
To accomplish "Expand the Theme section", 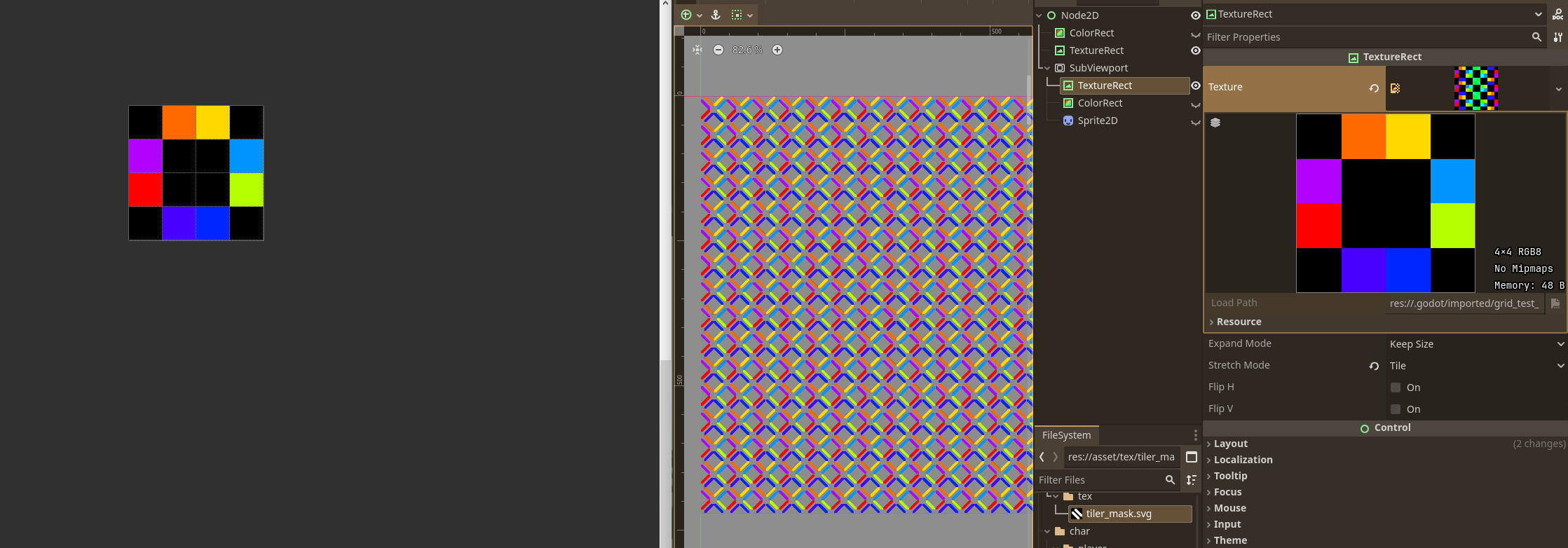I will [x=1230, y=540].
